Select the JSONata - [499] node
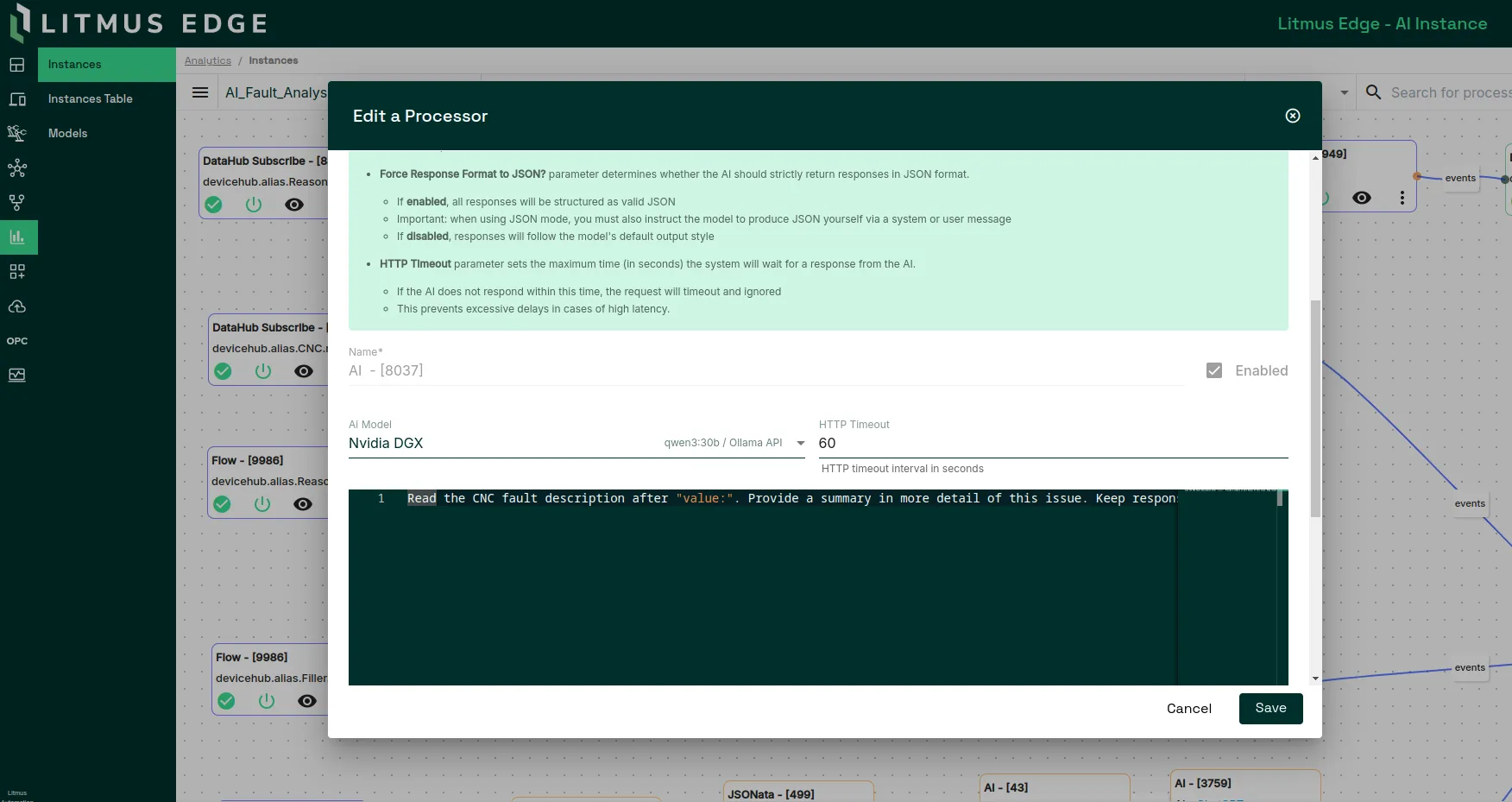 click(798, 793)
